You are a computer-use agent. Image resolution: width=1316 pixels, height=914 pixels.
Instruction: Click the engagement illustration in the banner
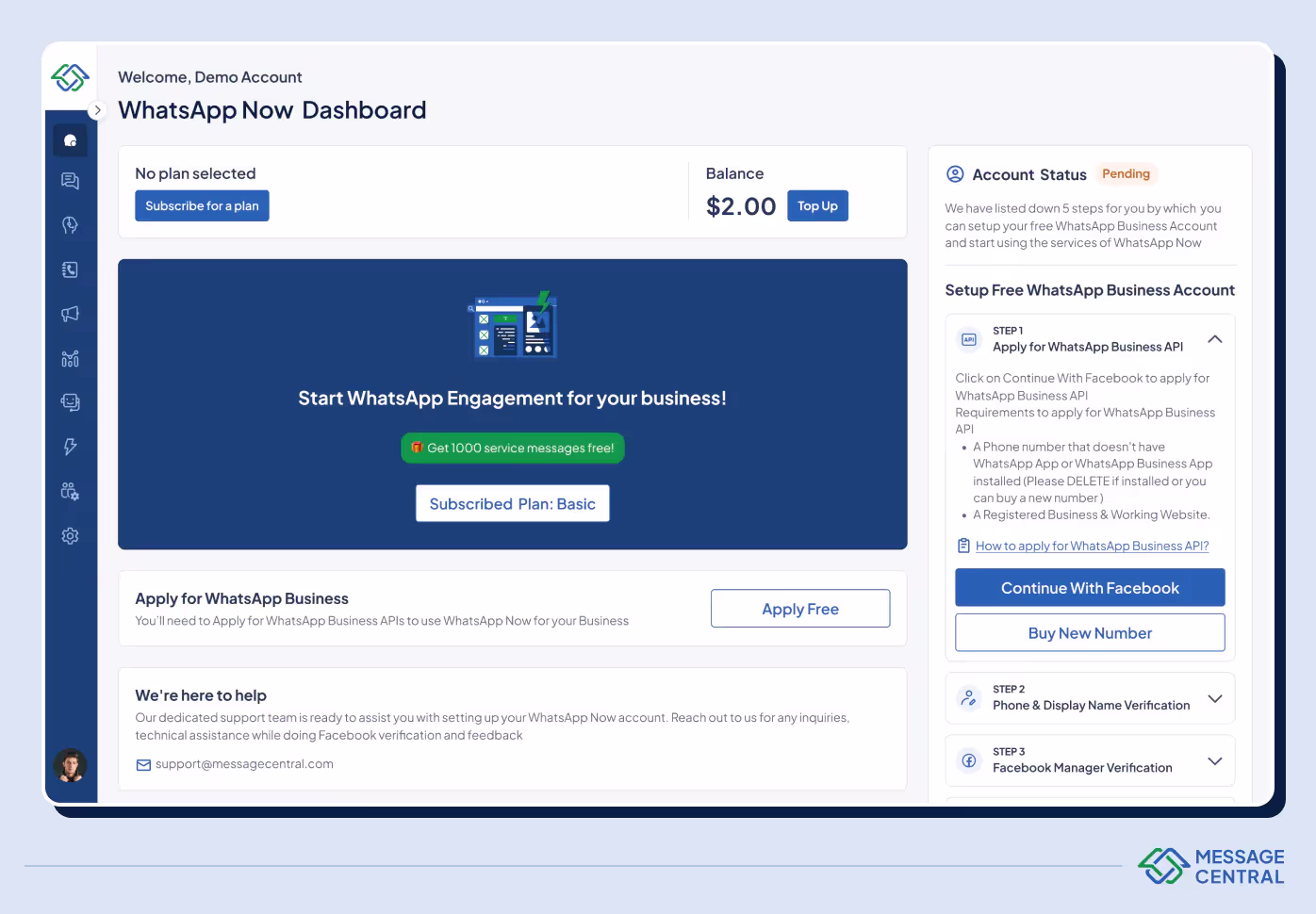tap(514, 325)
